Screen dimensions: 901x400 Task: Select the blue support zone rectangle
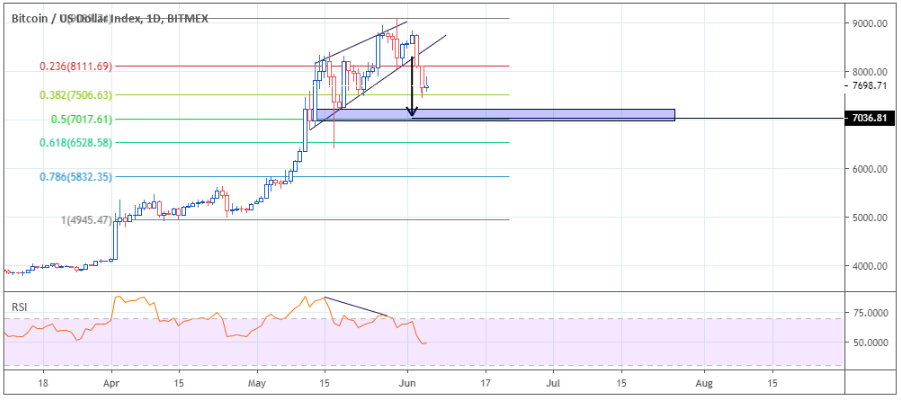coord(495,115)
